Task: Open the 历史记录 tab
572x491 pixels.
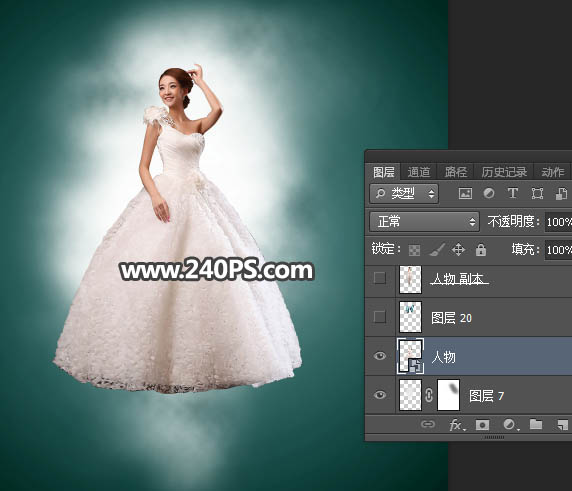Action: coord(504,172)
